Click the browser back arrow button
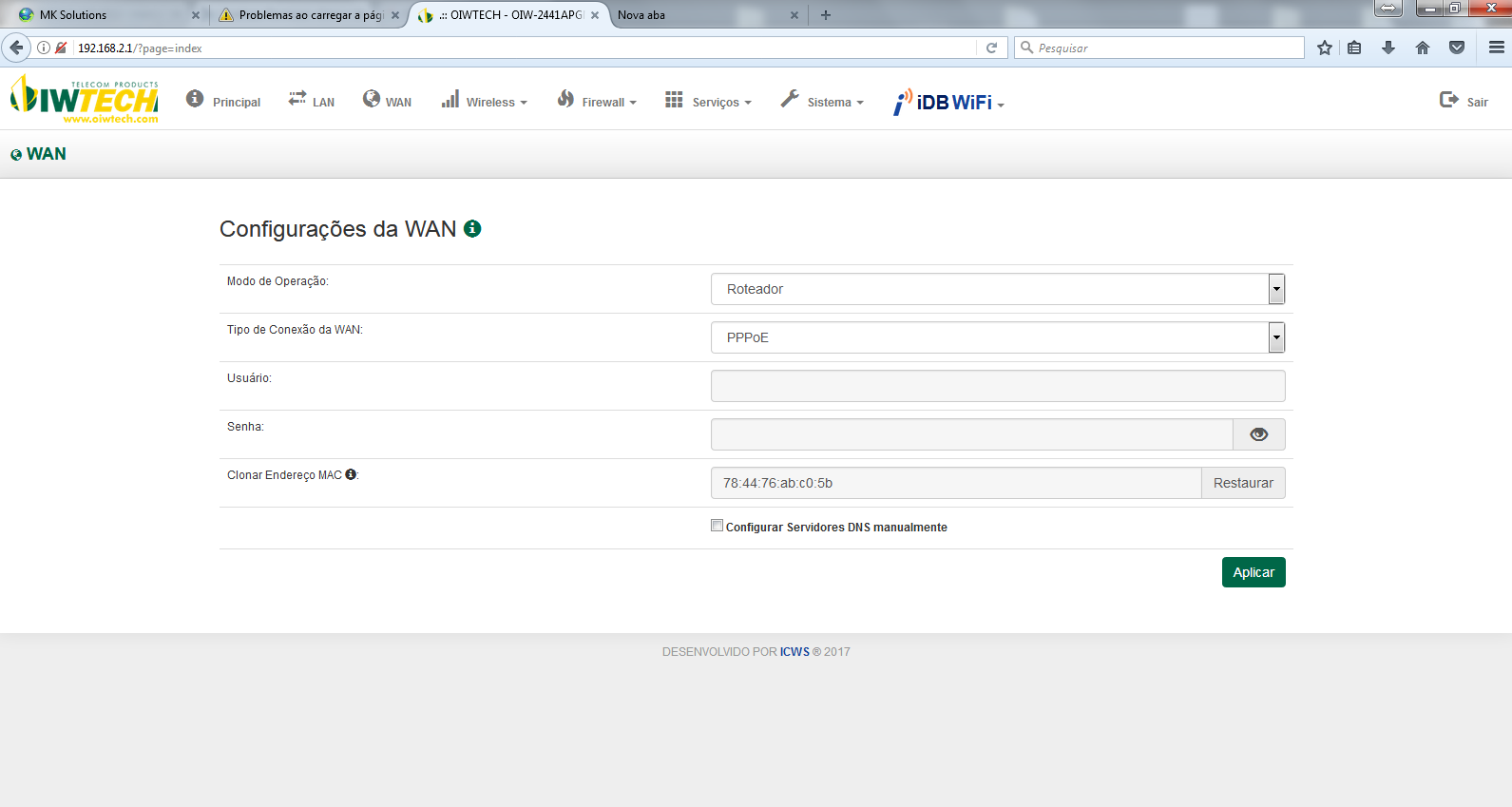The width and height of the screenshot is (1512, 807). tap(16, 48)
